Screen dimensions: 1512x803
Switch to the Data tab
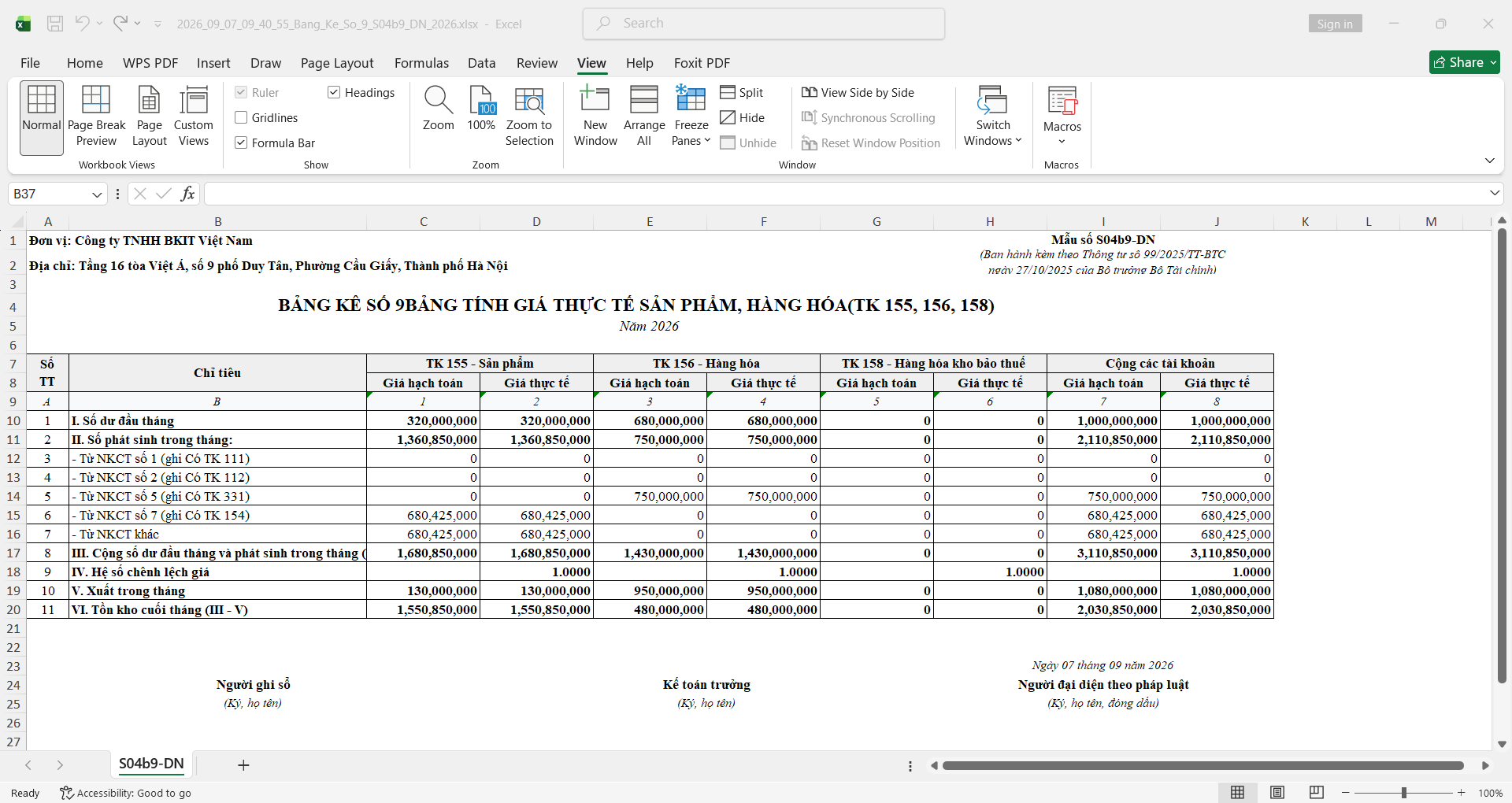coord(481,63)
